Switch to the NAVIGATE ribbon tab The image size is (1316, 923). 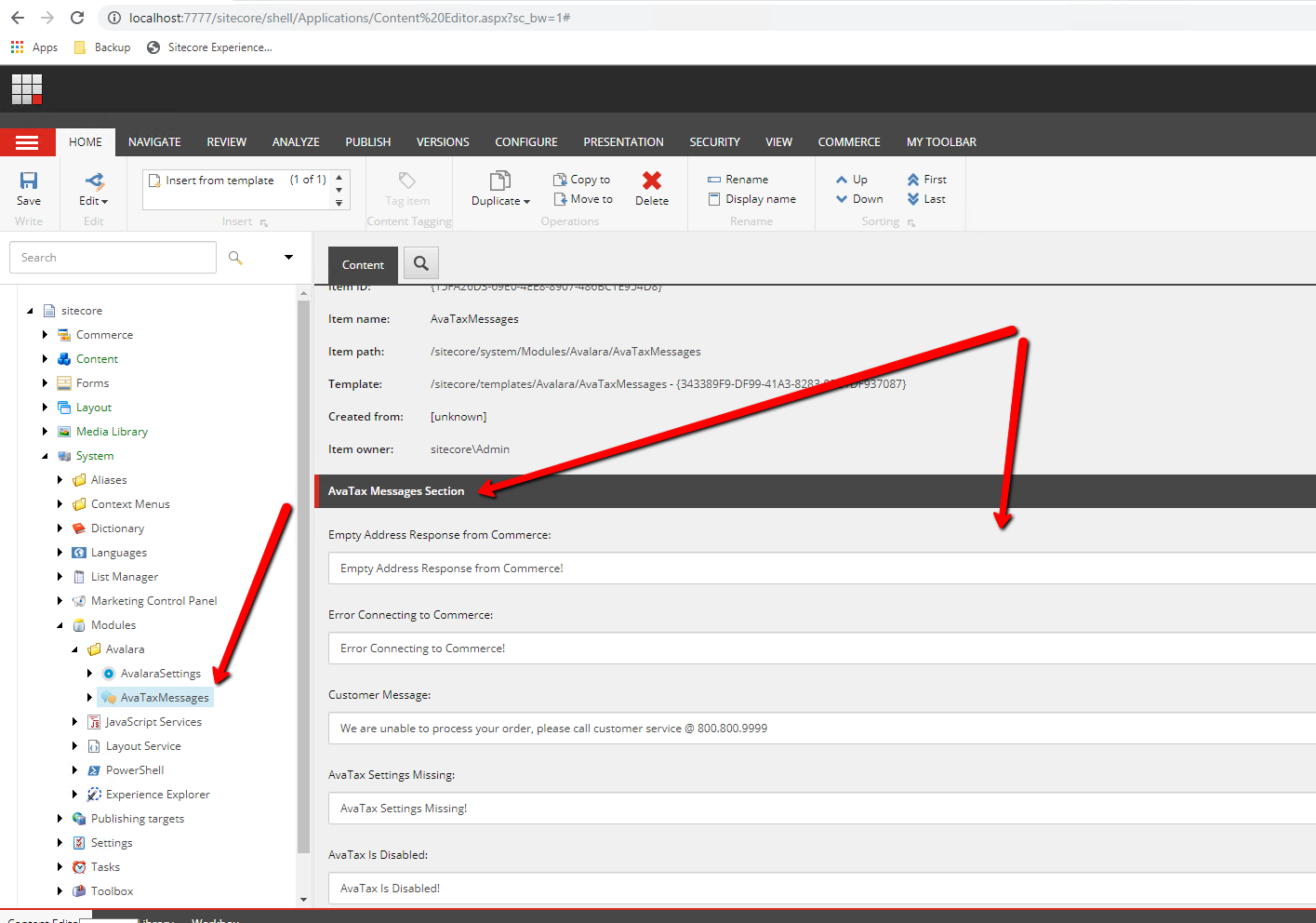[x=154, y=142]
